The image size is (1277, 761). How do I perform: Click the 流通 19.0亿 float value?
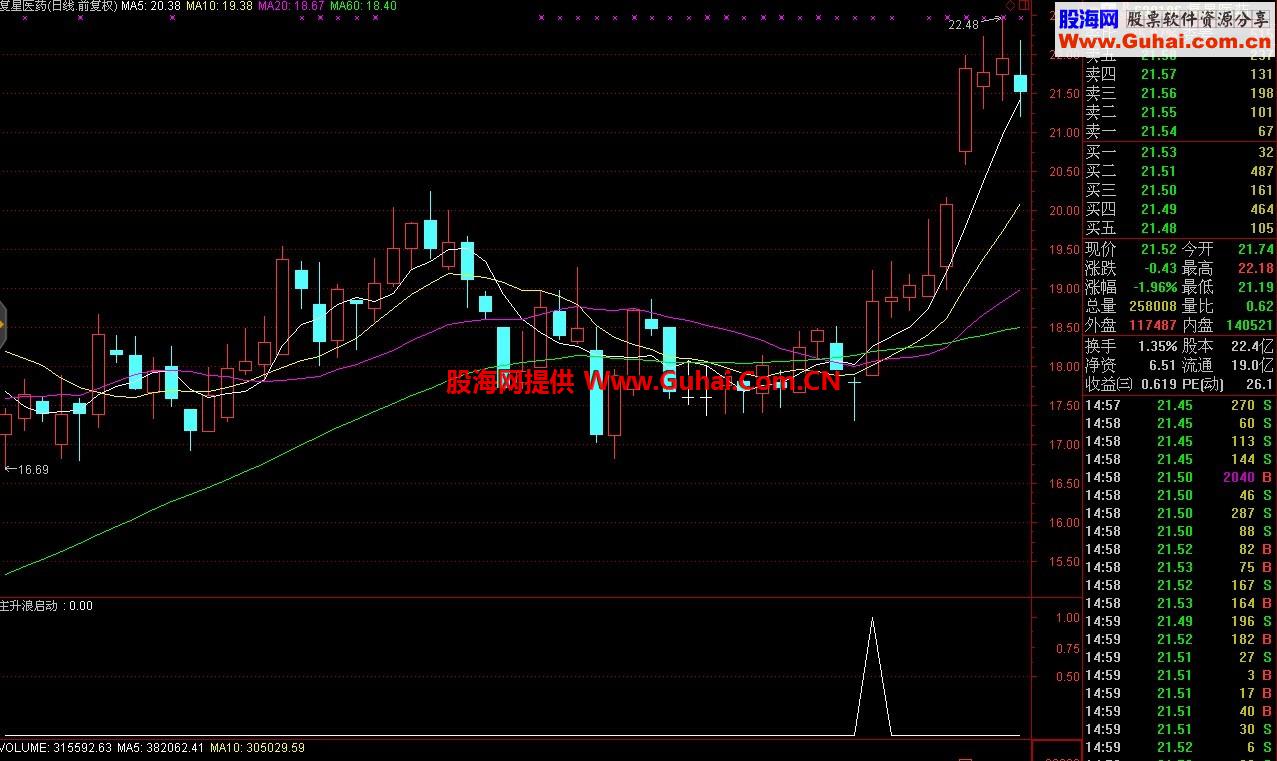click(1254, 365)
